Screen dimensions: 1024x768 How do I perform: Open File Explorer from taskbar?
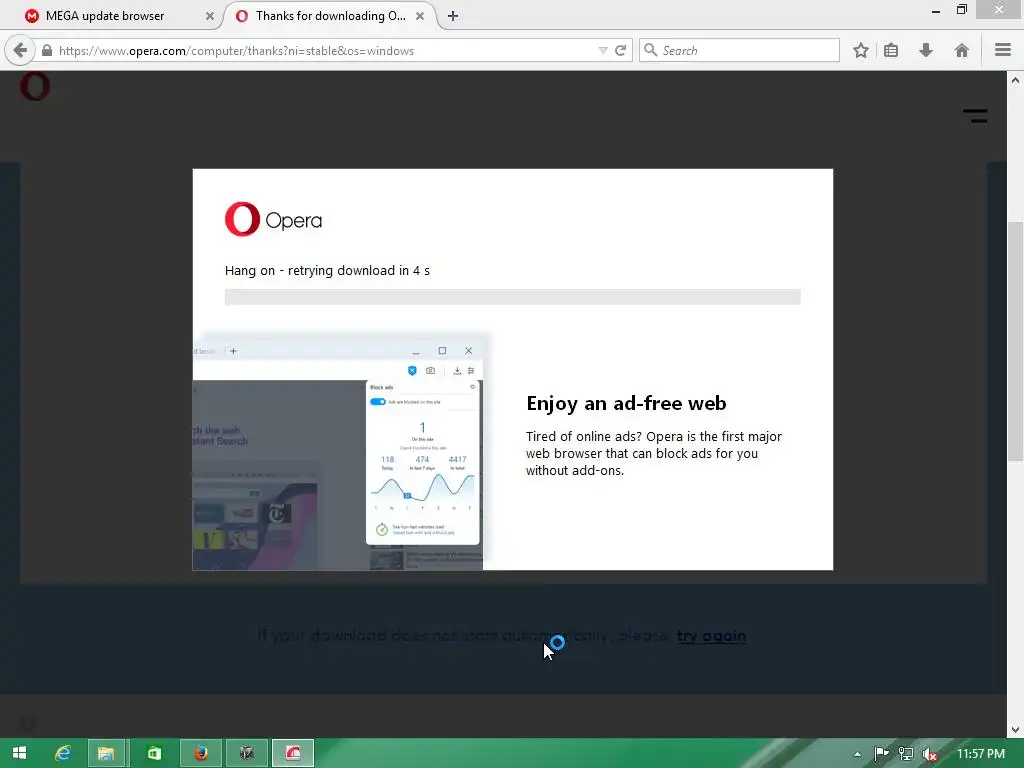[x=106, y=753]
